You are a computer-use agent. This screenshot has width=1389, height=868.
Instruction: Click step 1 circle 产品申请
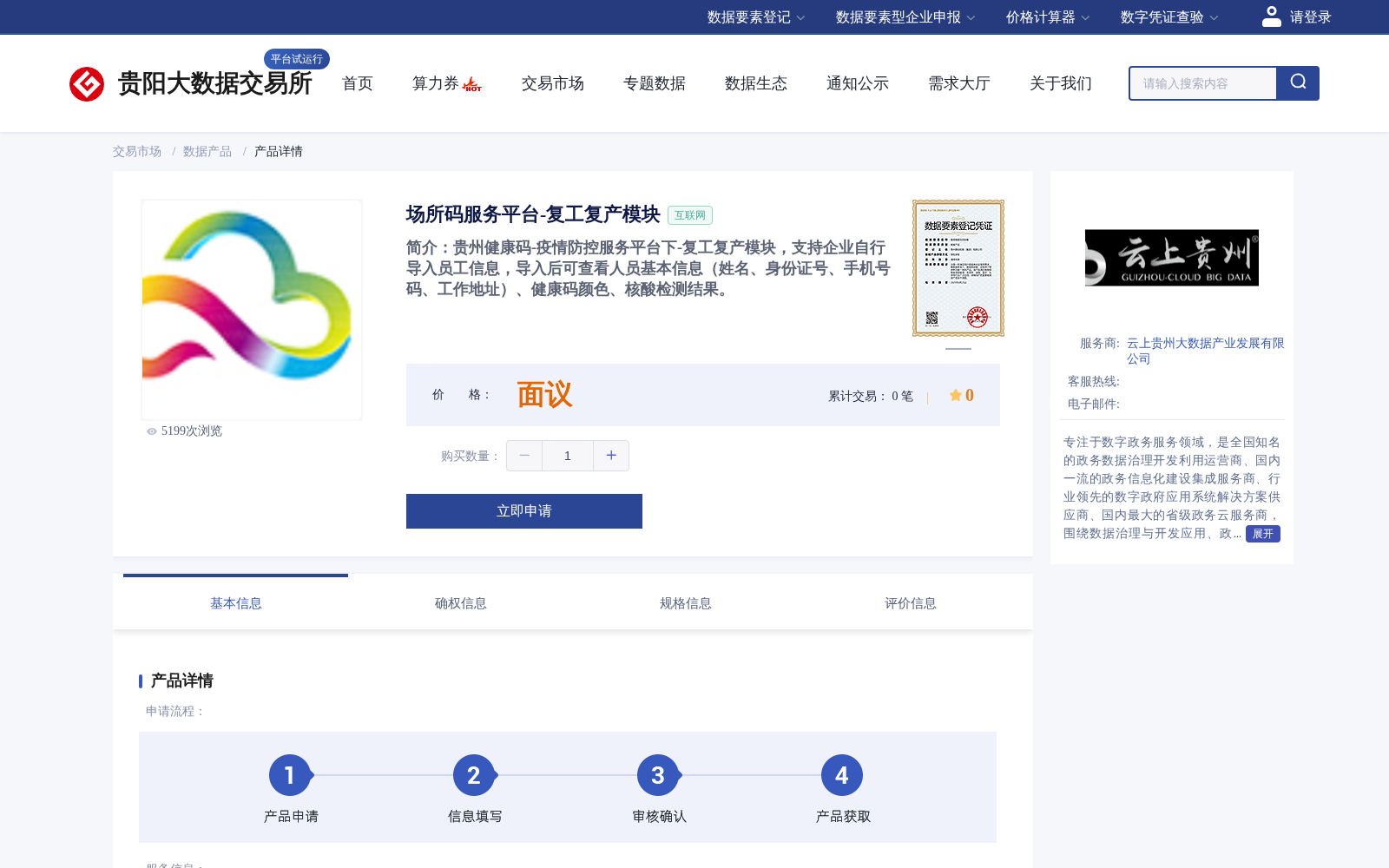(290, 775)
